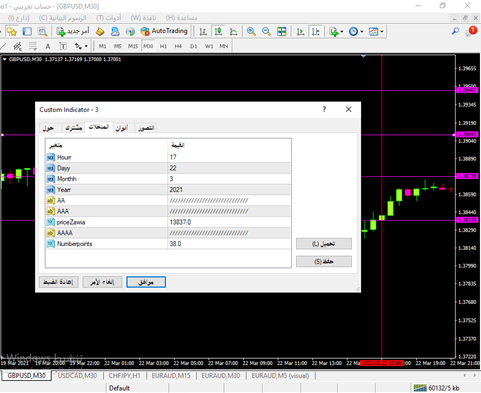481x393 pixels.
Task: Switch chart to D1 timeframe
Action: (194, 46)
